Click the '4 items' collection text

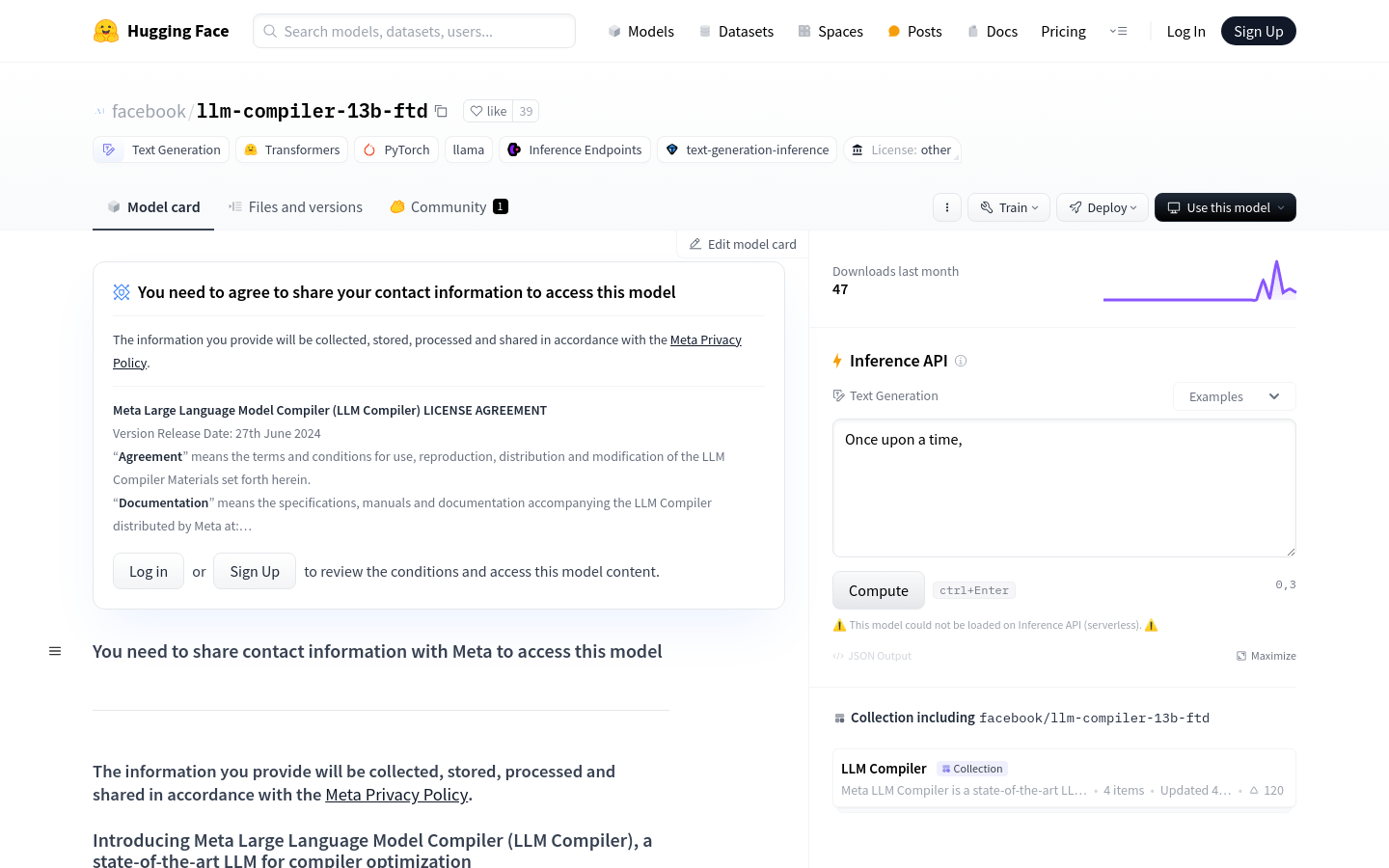click(1124, 790)
